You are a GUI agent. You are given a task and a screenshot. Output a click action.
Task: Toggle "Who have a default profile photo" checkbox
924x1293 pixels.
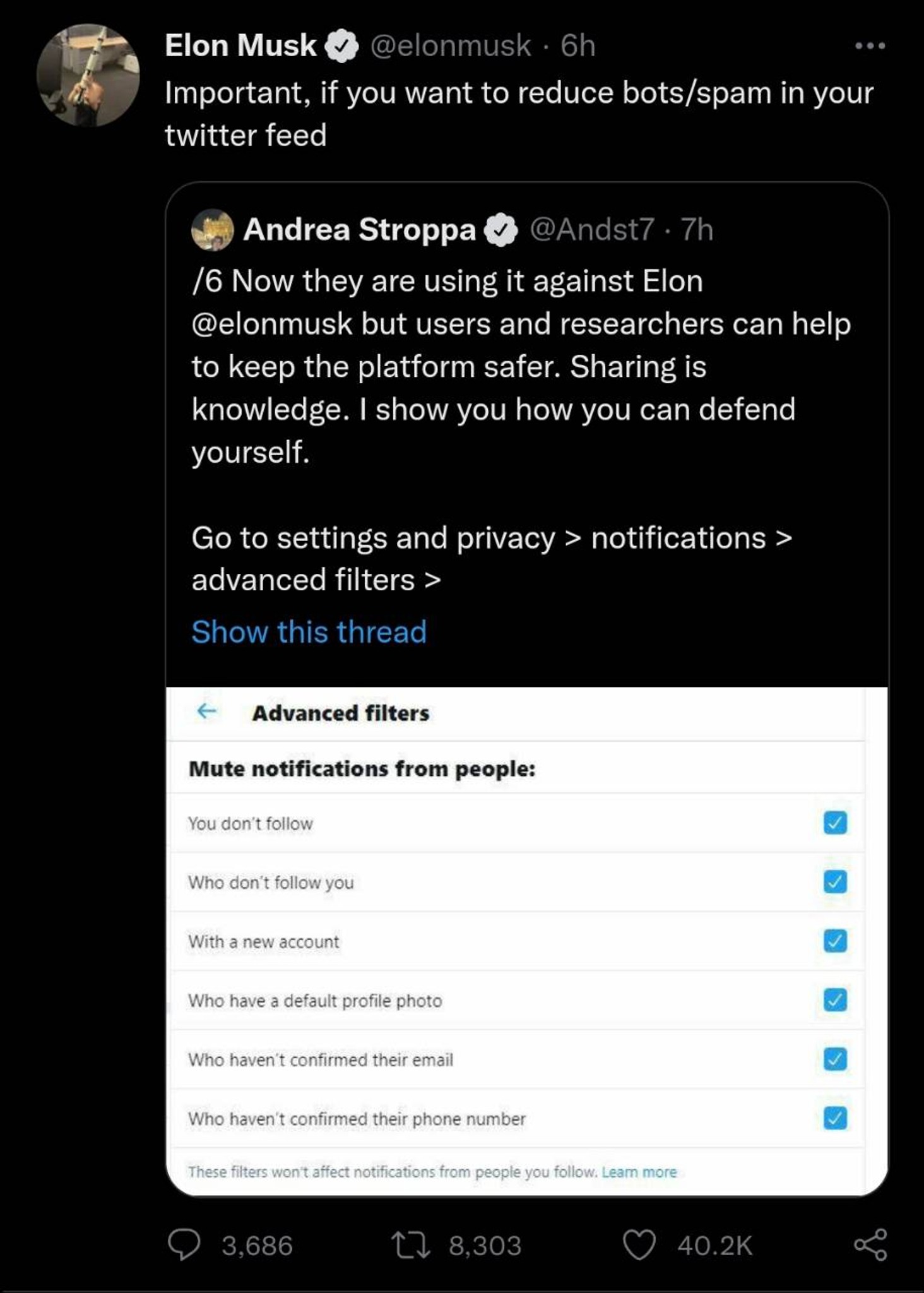pyautogui.click(x=835, y=999)
